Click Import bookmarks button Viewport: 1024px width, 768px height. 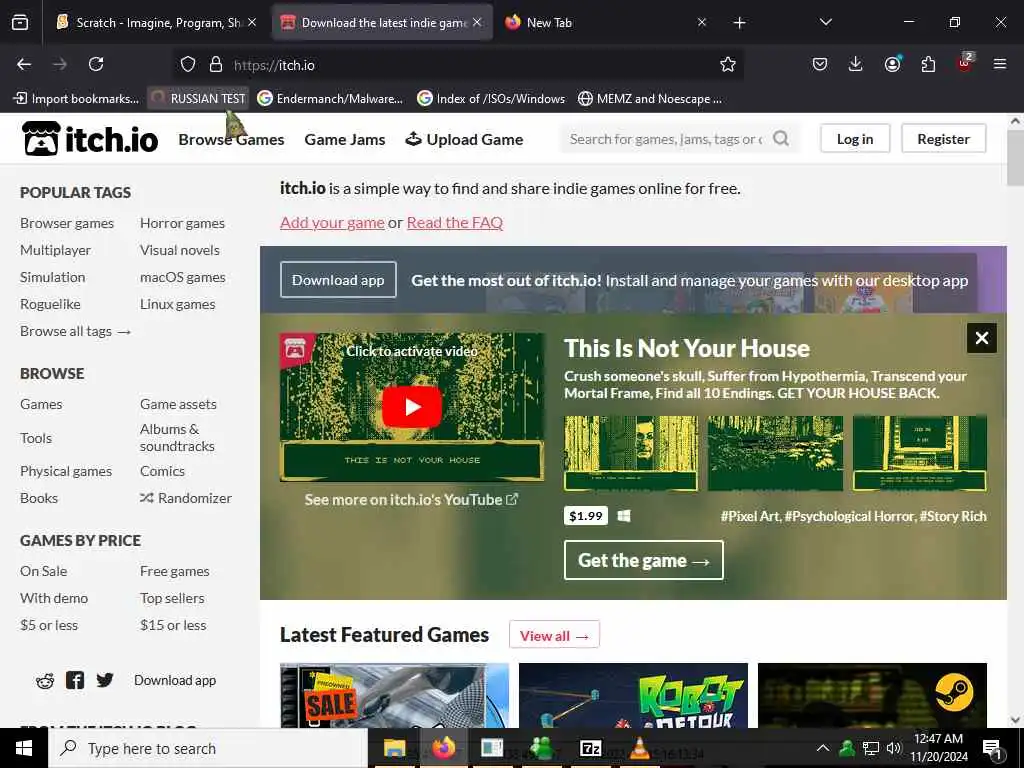(x=76, y=99)
